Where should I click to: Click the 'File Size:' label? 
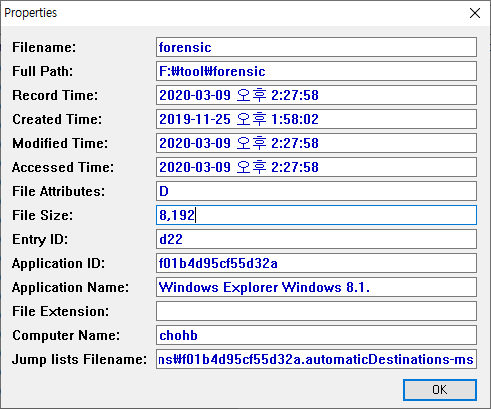42,215
